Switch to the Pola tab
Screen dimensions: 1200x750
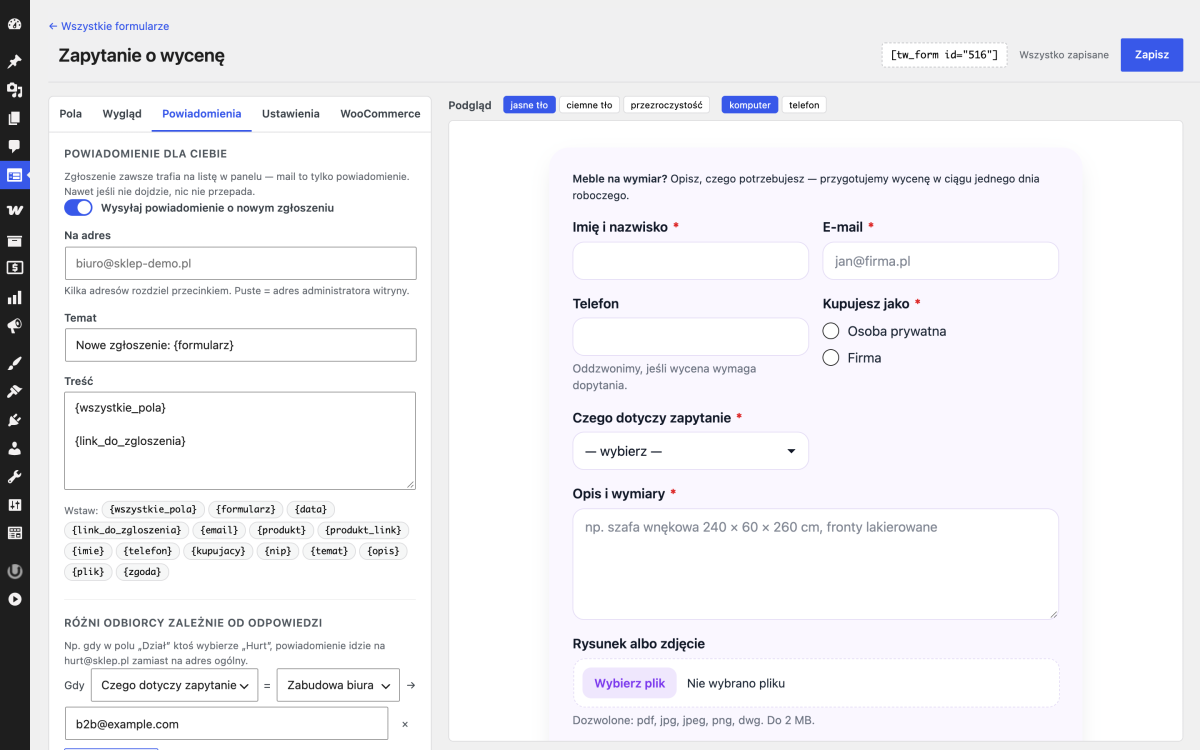tap(71, 114)
